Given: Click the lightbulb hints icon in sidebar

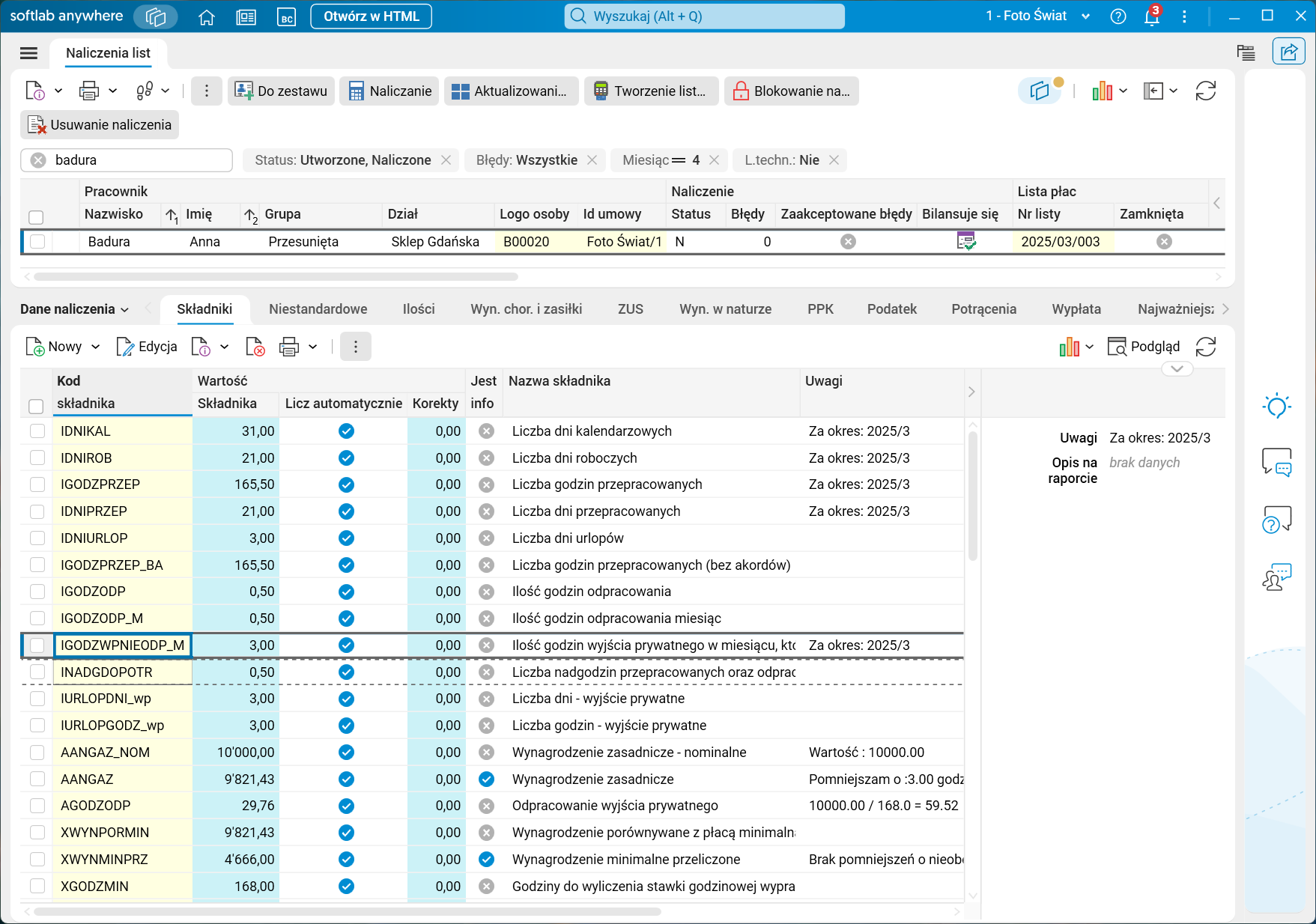Looking at the screenshot, I should click(x=1276, y=407).
